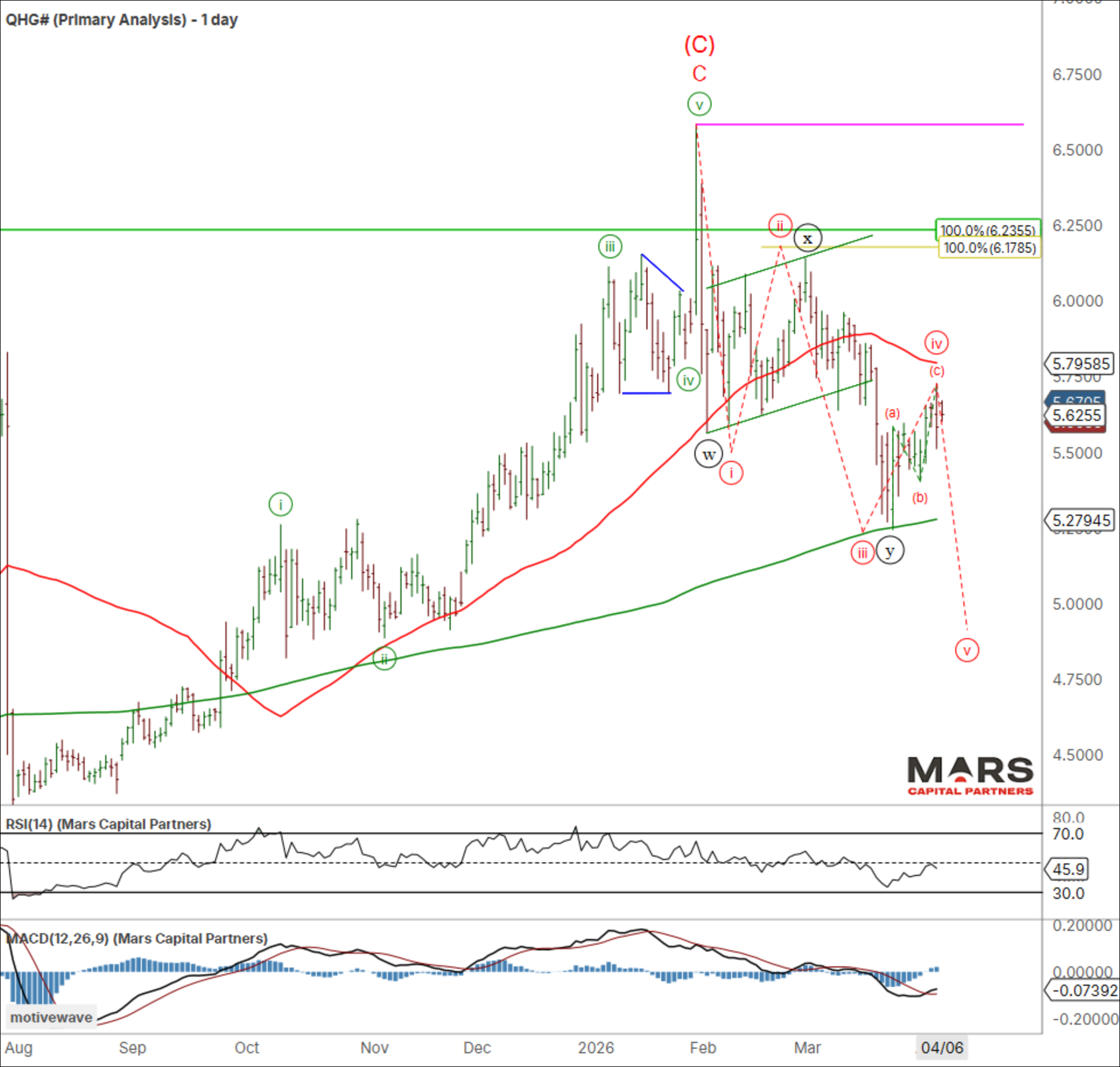
Task: Select red circled v projection marker
Action: point(967,650)
